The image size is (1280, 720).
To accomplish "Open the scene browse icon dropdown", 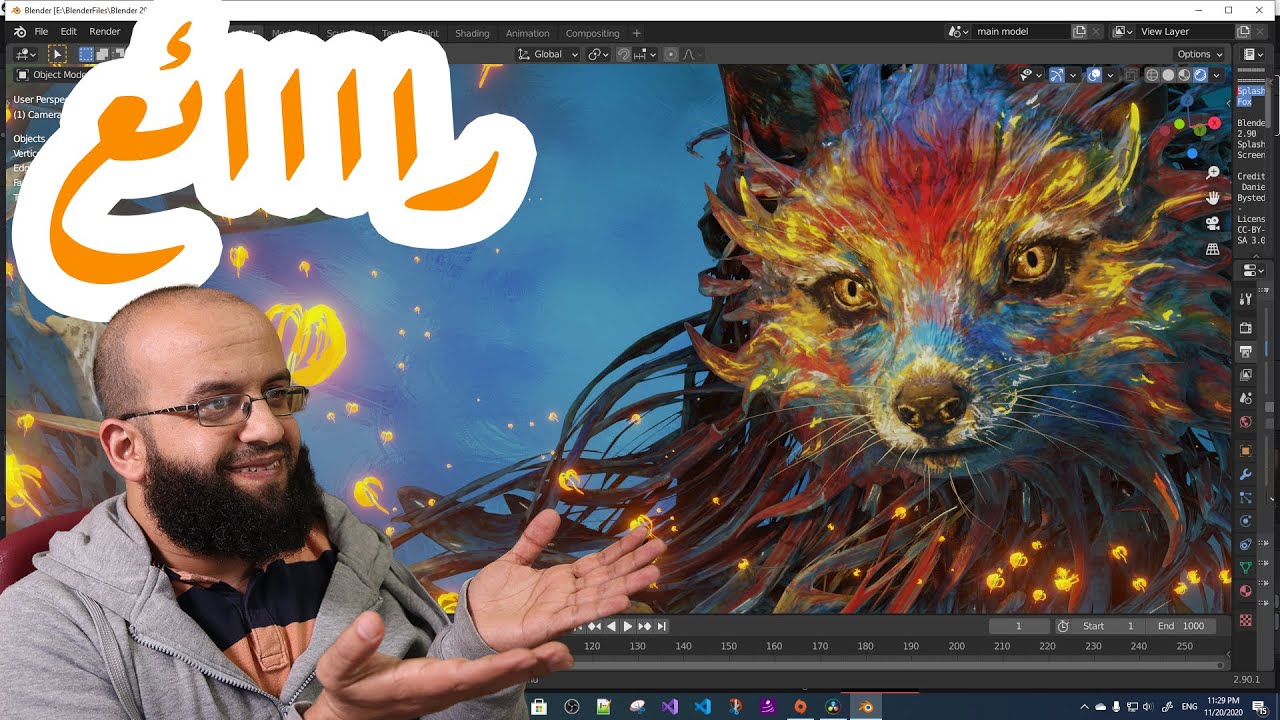I will coord(959,32).
